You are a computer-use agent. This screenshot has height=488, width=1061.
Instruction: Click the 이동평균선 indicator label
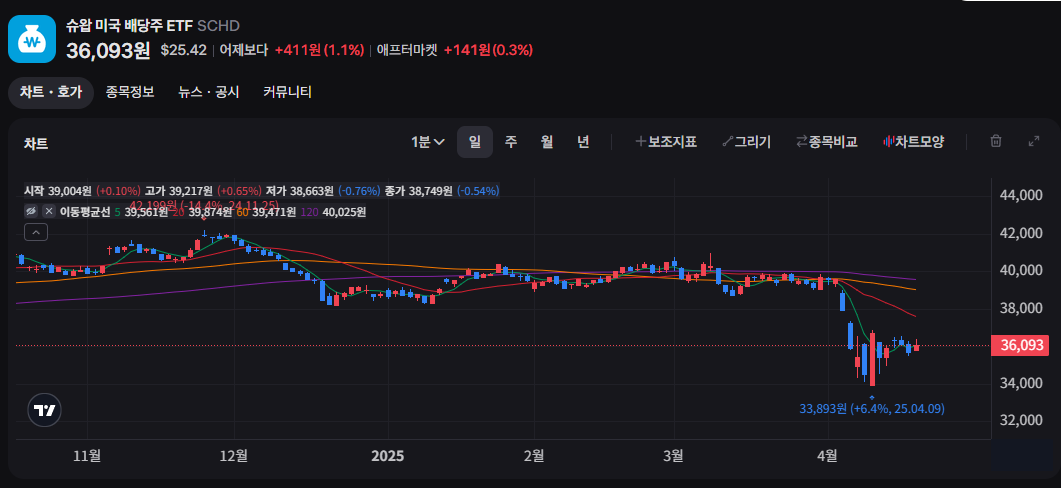pos(85,212)
